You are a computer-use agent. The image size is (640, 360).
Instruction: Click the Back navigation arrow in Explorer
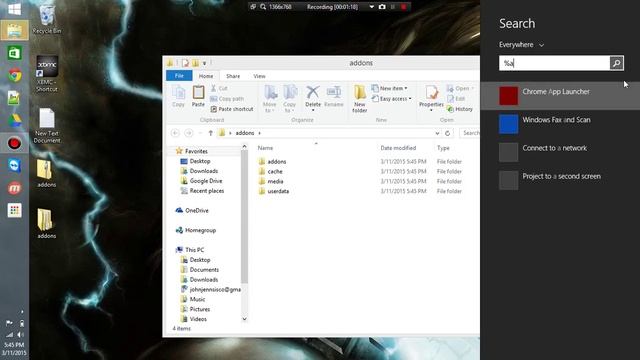pyautogui.click(x=175, y=133)
